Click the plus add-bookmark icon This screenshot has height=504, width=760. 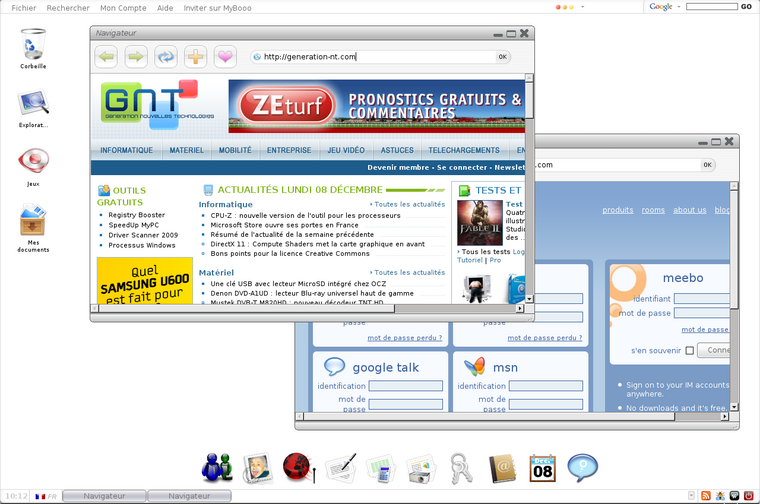coord(195,57)
